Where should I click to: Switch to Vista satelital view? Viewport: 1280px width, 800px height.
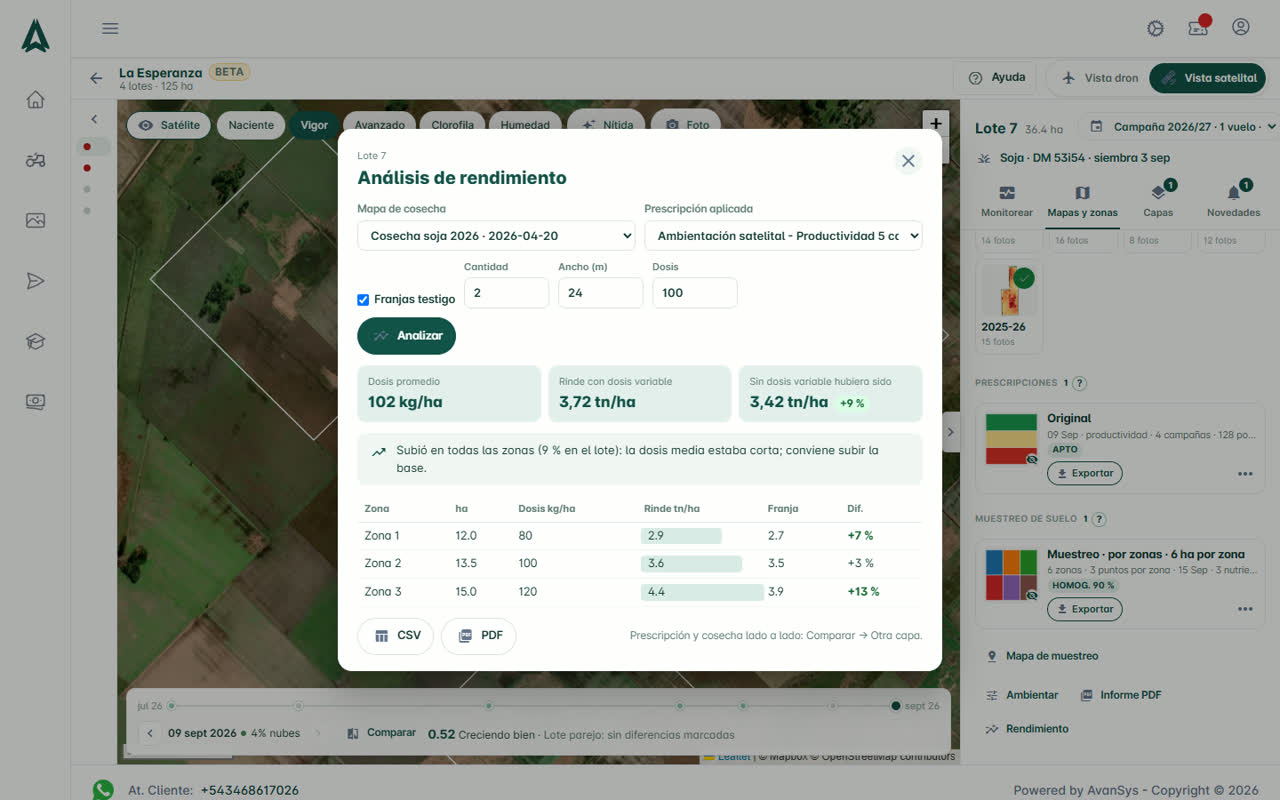tap(1207, 78)
